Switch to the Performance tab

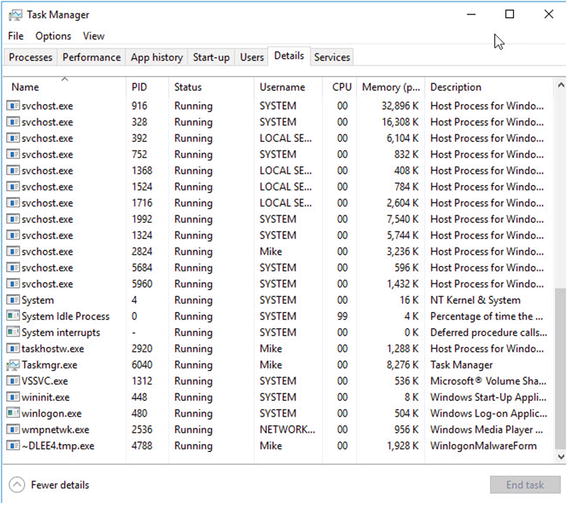click(x=91, y=57)
